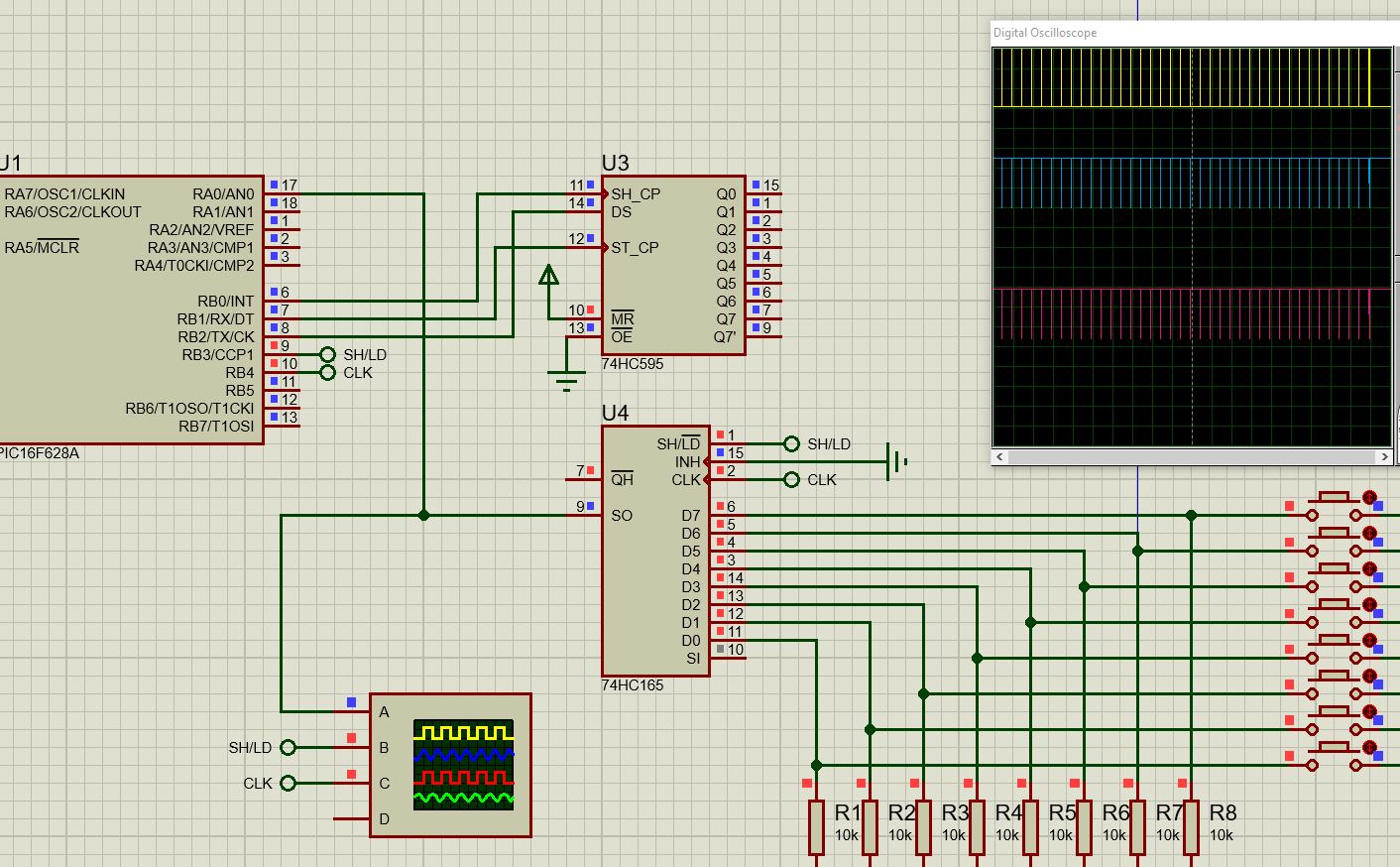Select resistor R8 10k
Image resolution: width=1400 pixels, height=867 pixels.
(x=1191, y=827)
